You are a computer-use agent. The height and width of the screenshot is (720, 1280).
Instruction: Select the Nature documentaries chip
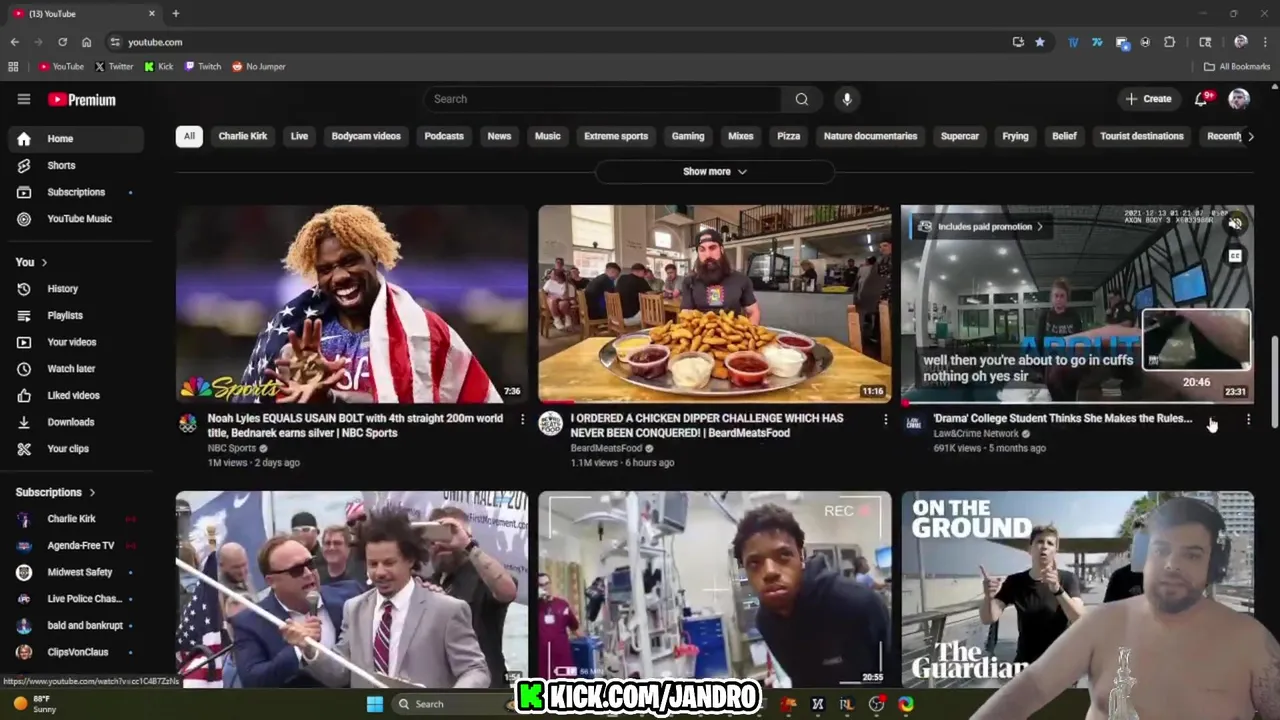click(870, 136)
